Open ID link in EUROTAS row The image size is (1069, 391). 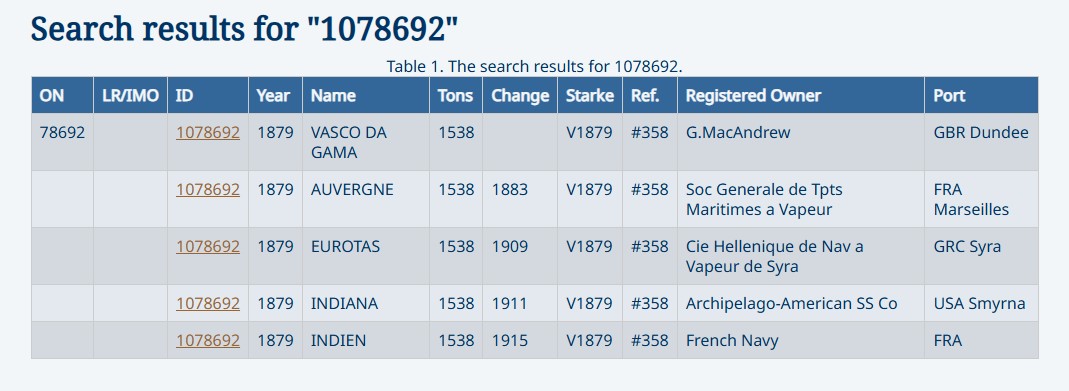[208, 247]
